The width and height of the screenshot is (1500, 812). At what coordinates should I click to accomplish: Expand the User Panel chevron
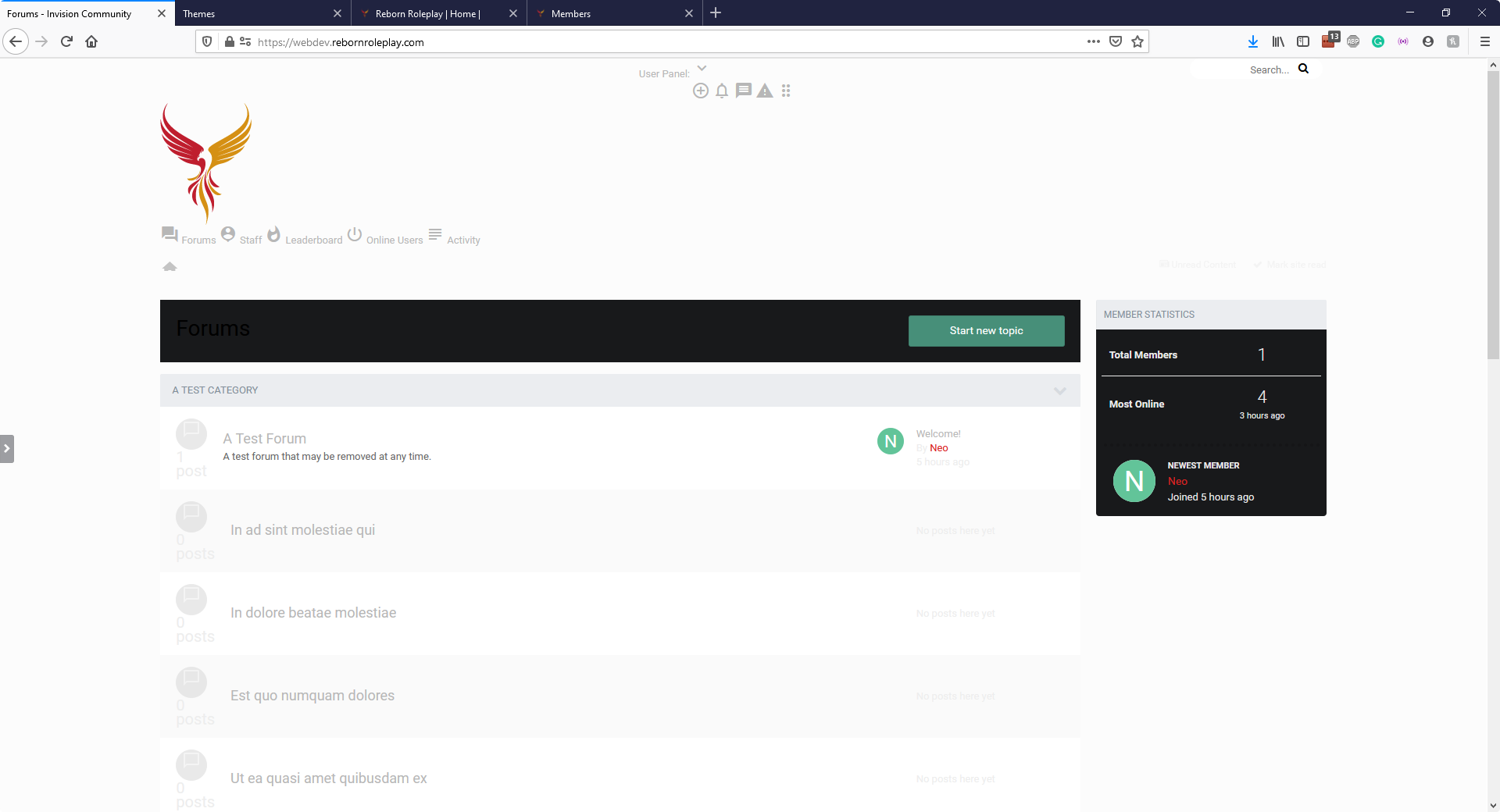coord(702,68)
